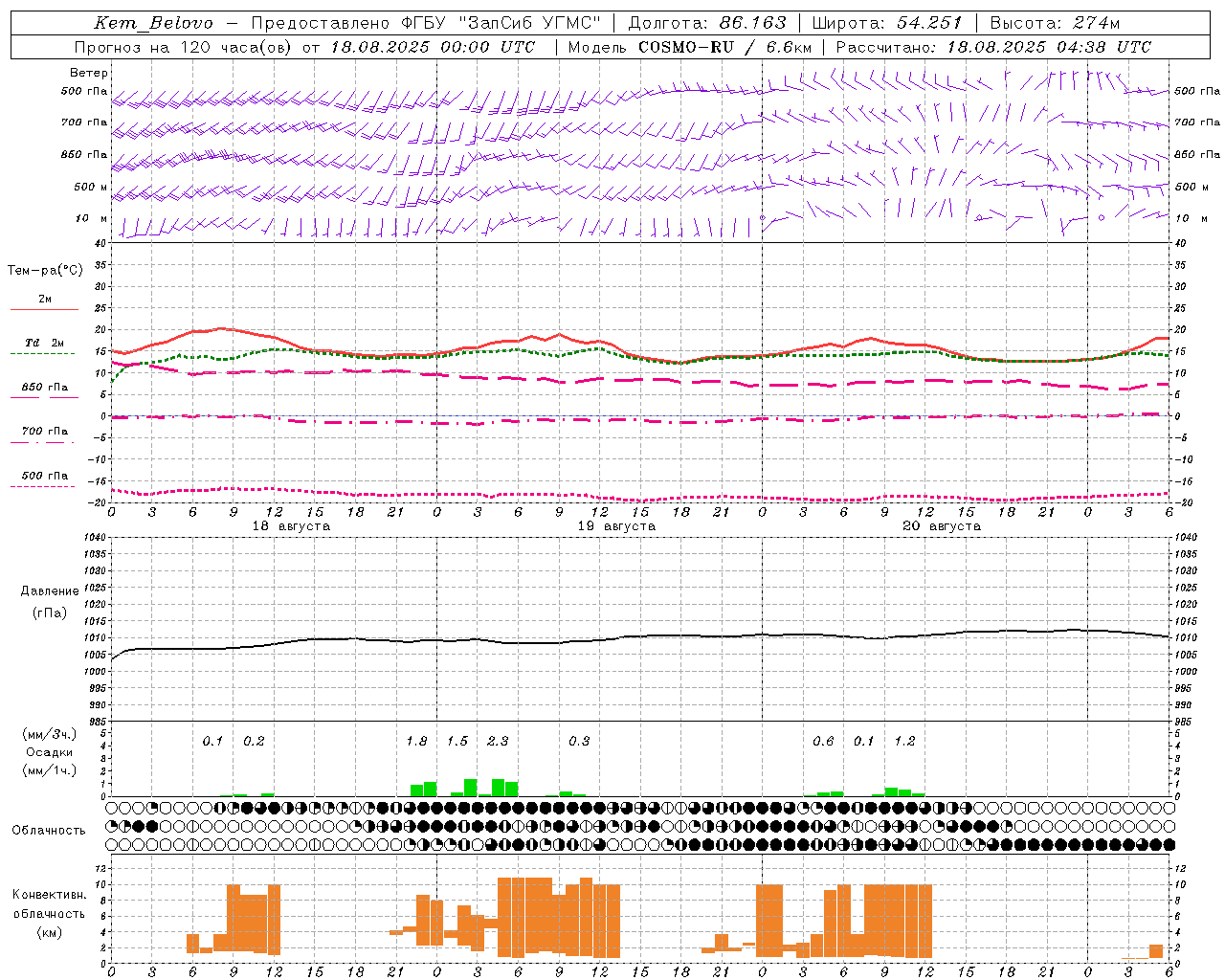Click the "Td 2м" dew point legend entry
Image resolution: width=1225 pixels, height=980 pixels.
[45, 343]
